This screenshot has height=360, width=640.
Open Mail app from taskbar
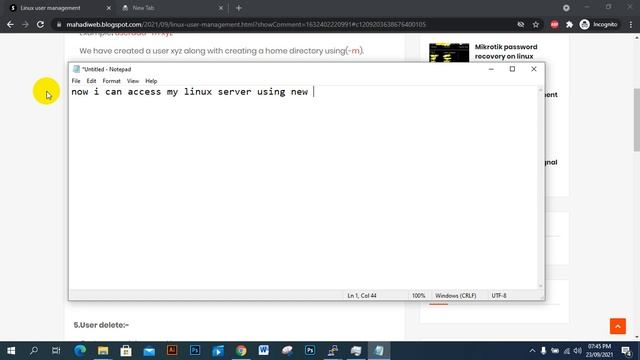(x=149, y=351)
